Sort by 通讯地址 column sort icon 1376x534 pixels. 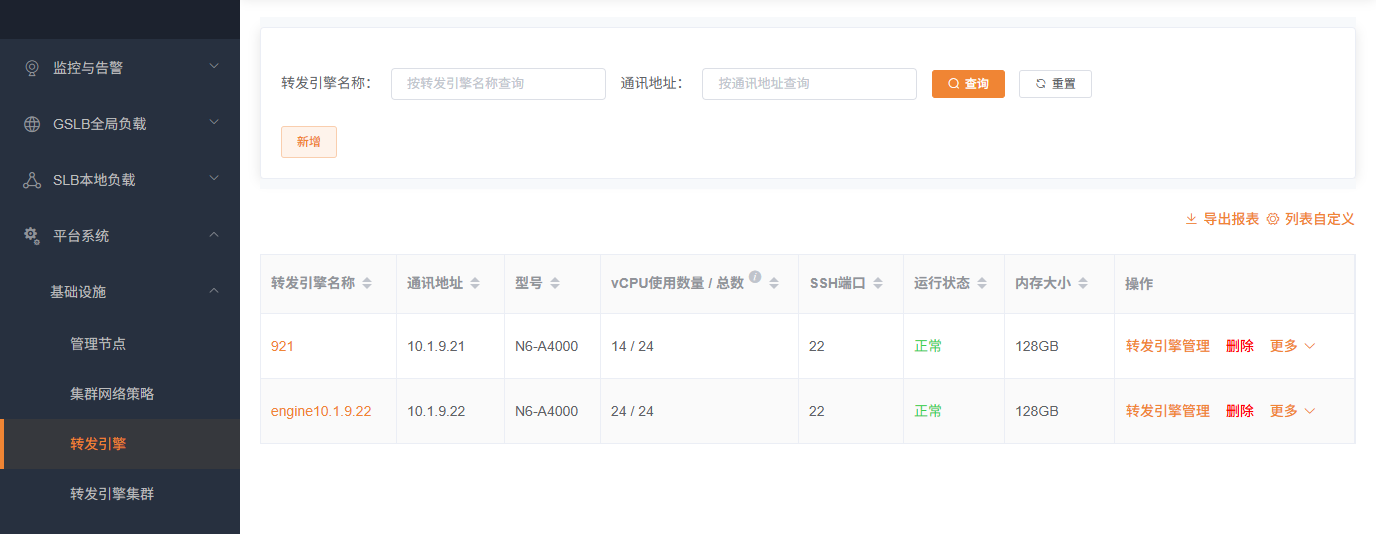point(475,284)
